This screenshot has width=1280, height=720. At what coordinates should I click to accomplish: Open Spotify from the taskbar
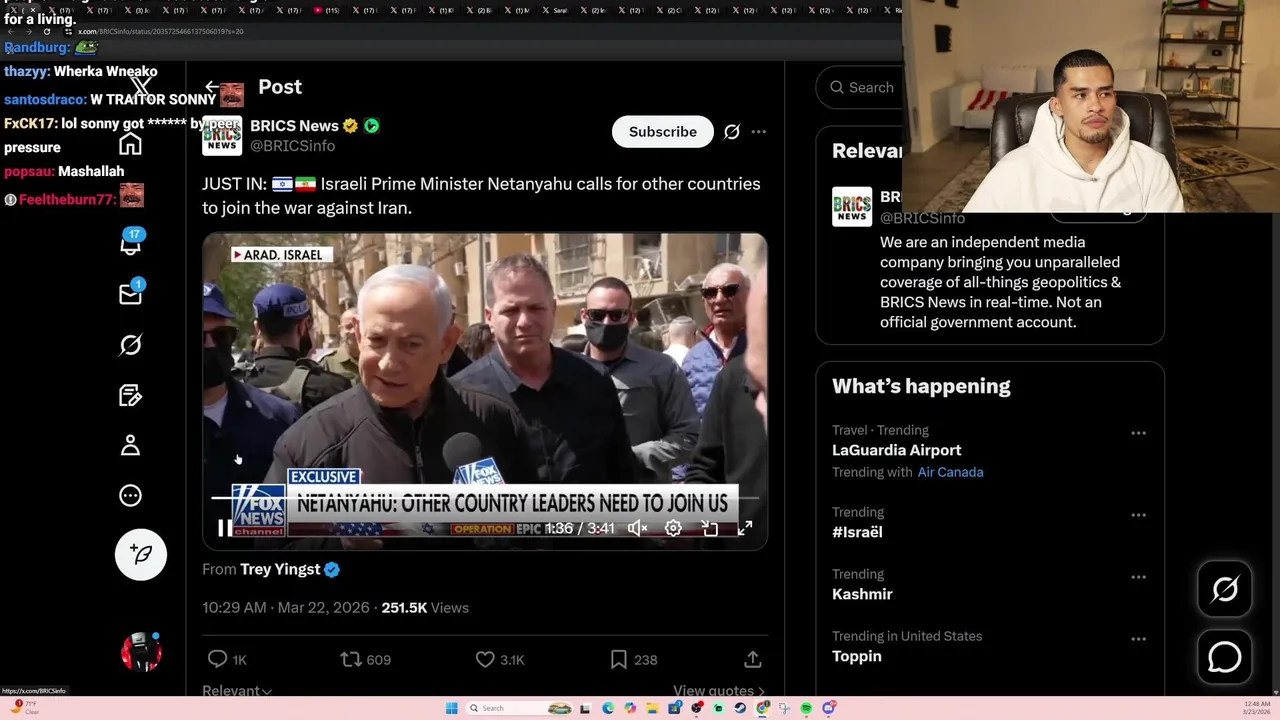point(806,708)
